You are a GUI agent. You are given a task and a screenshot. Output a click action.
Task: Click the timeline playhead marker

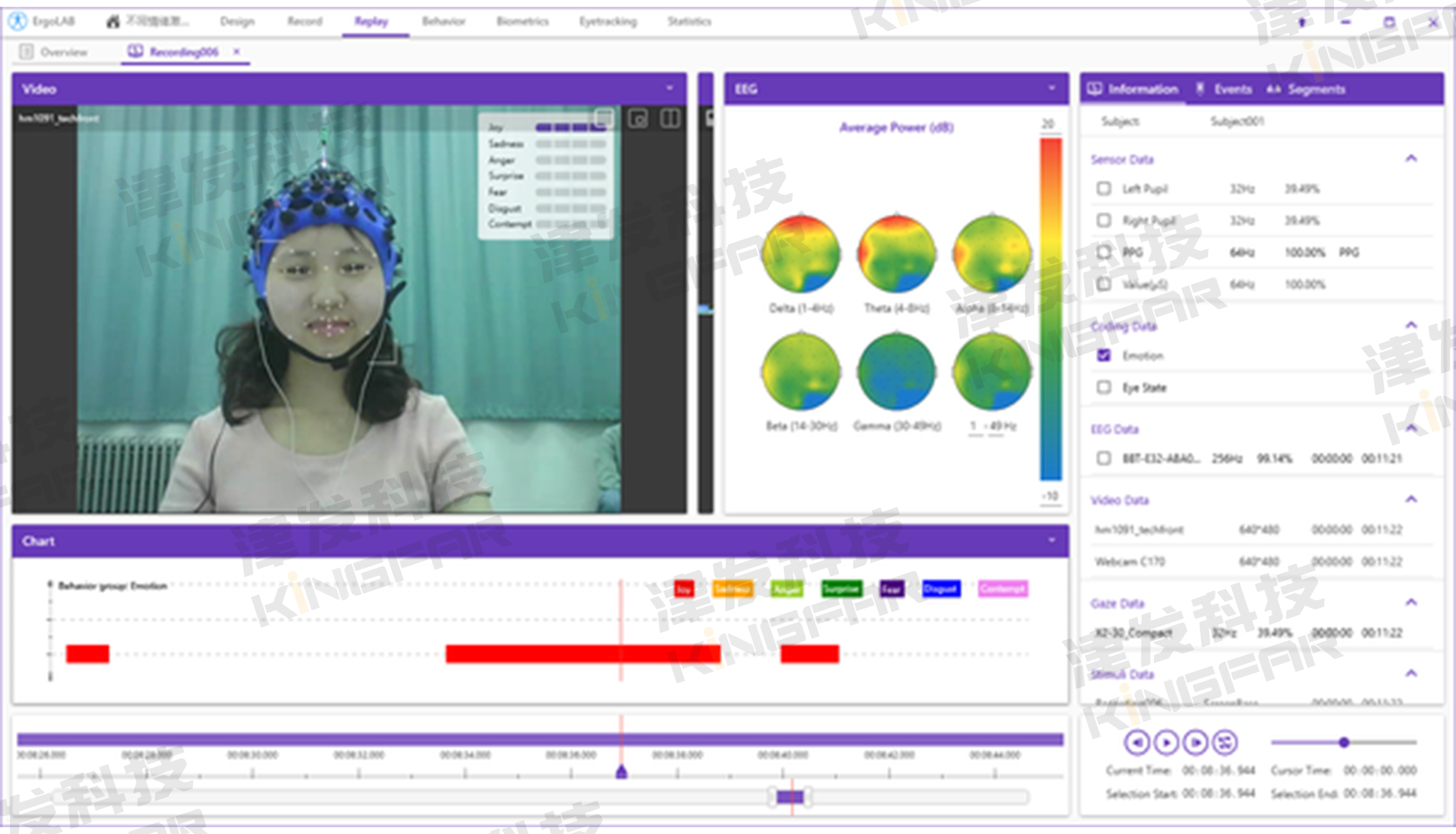(x=622, y=771)
